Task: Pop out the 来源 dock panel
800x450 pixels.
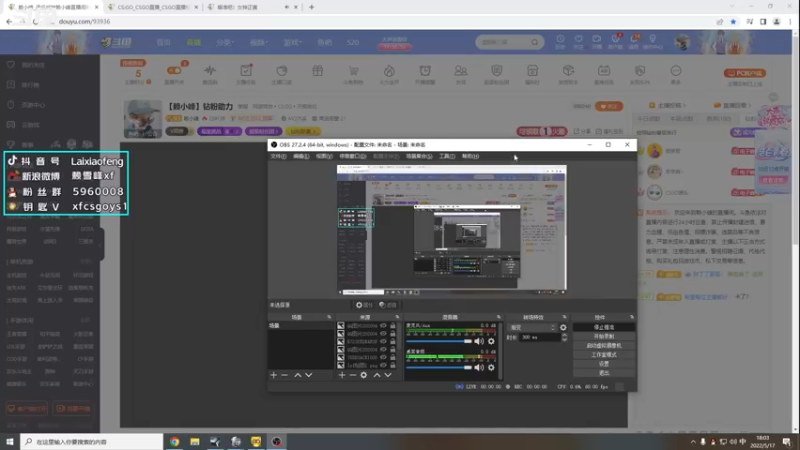Action: pyautogui.click(x=397, y=317)
